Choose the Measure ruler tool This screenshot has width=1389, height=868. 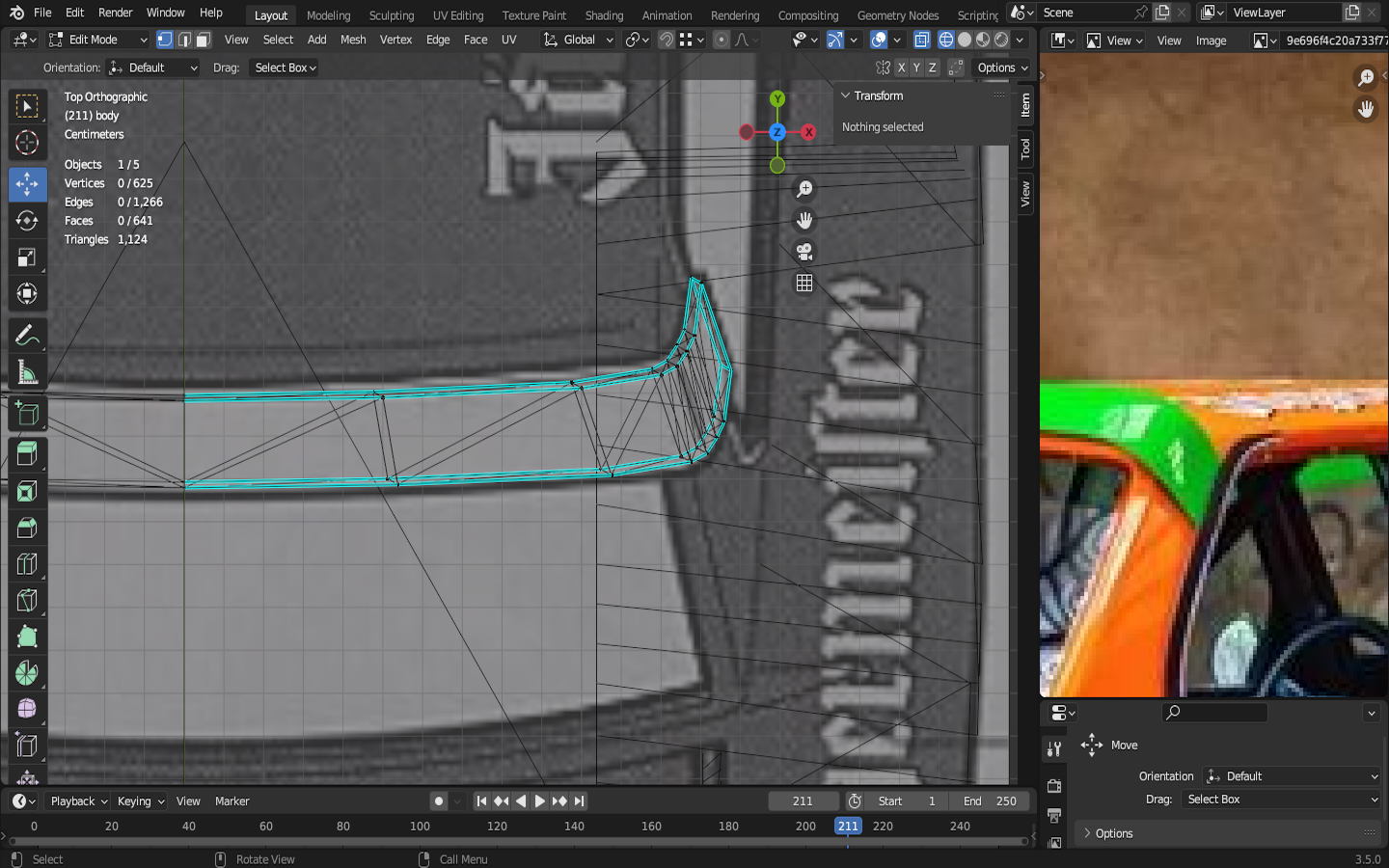coord(27,372)
